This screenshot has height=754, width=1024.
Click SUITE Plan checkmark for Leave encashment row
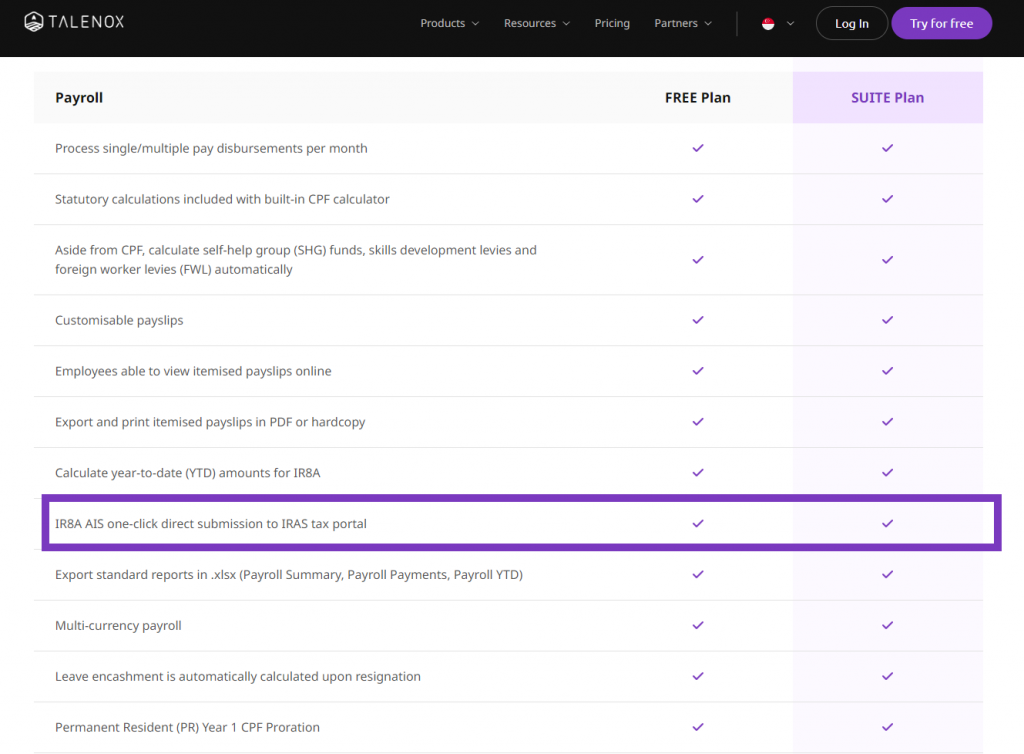[x=888, y=676]
